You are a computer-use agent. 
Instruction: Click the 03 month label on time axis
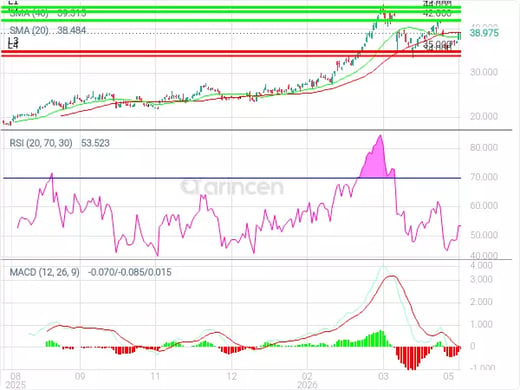(383, 376)
